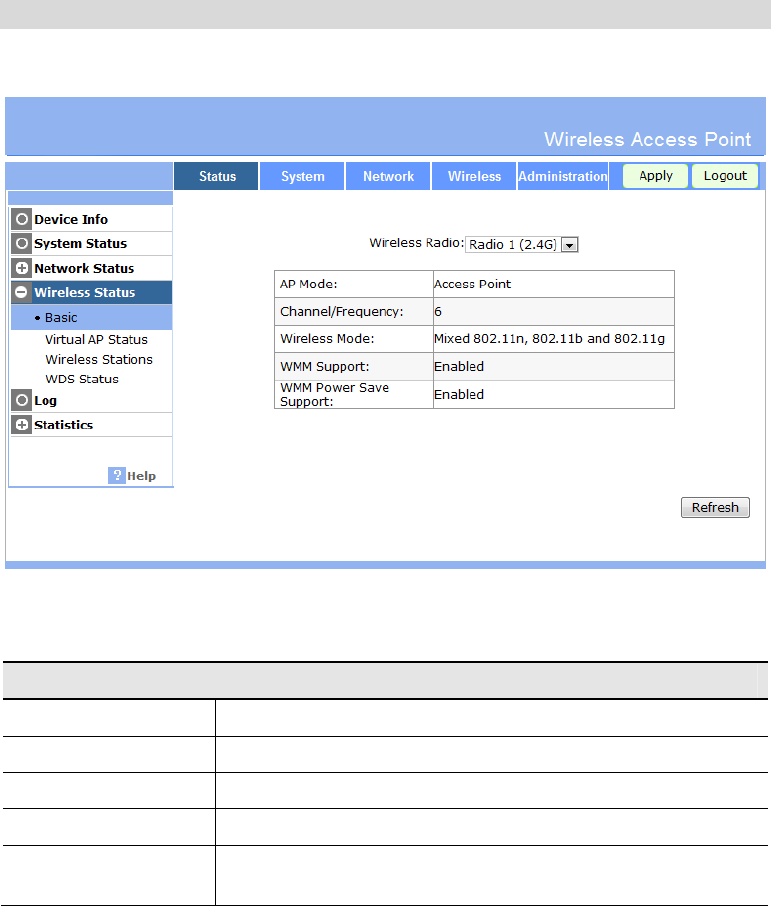
Task: Select the Basic submenu item
Action: click(61, 318)
